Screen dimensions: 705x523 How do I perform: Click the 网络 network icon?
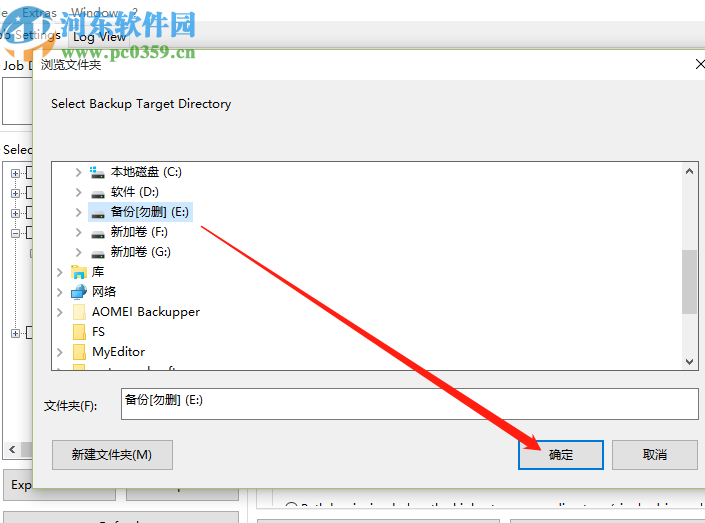tap(79, 292)
